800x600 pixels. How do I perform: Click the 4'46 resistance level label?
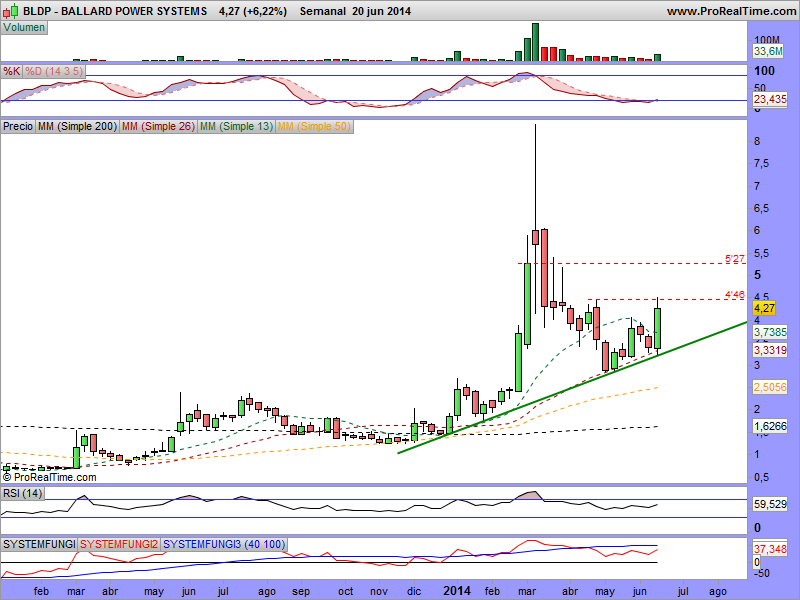(x=735, y=294)
